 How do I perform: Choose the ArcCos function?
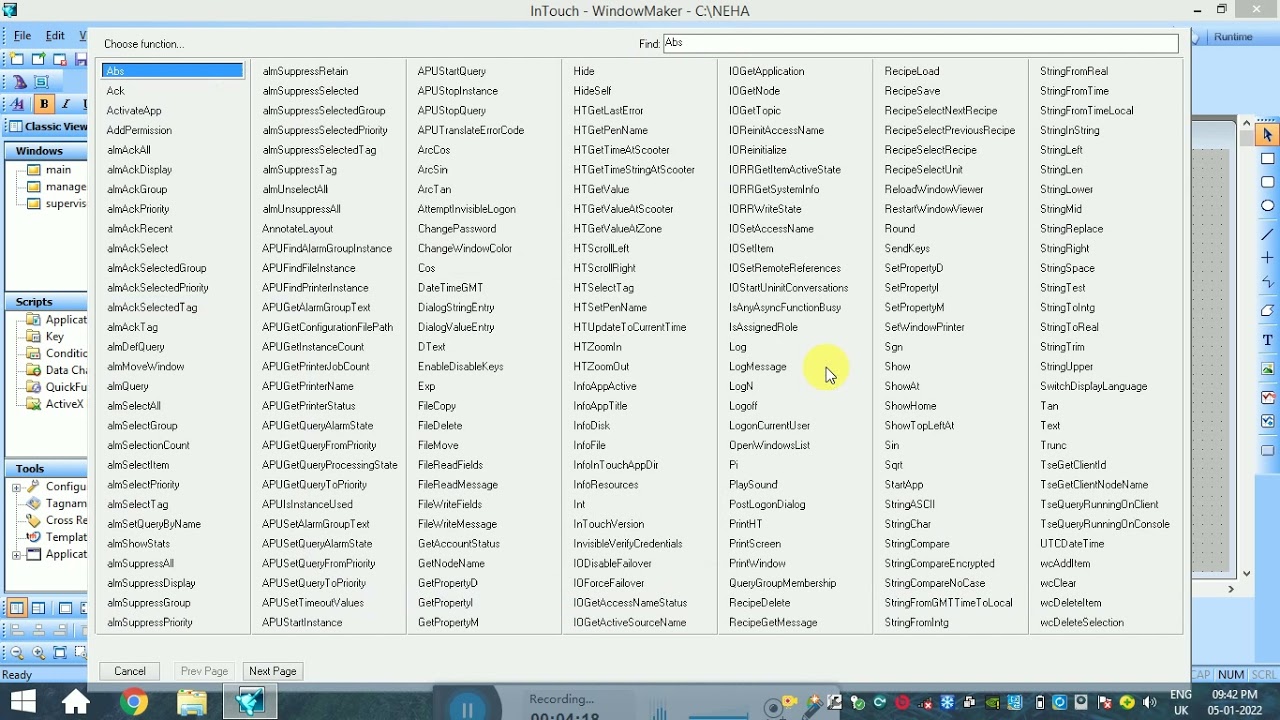(434, 150)
